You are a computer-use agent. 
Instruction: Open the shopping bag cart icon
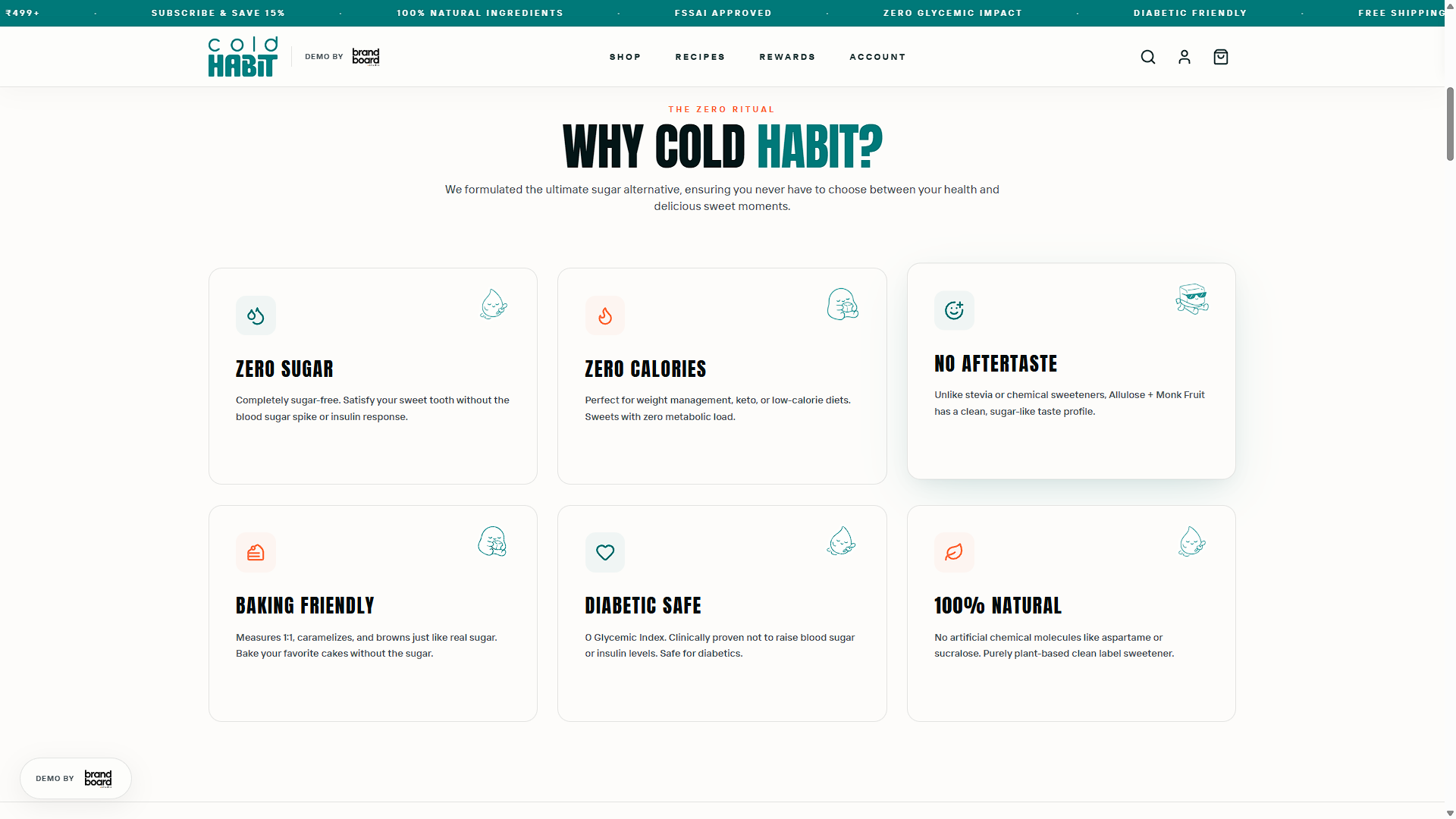1221,57
